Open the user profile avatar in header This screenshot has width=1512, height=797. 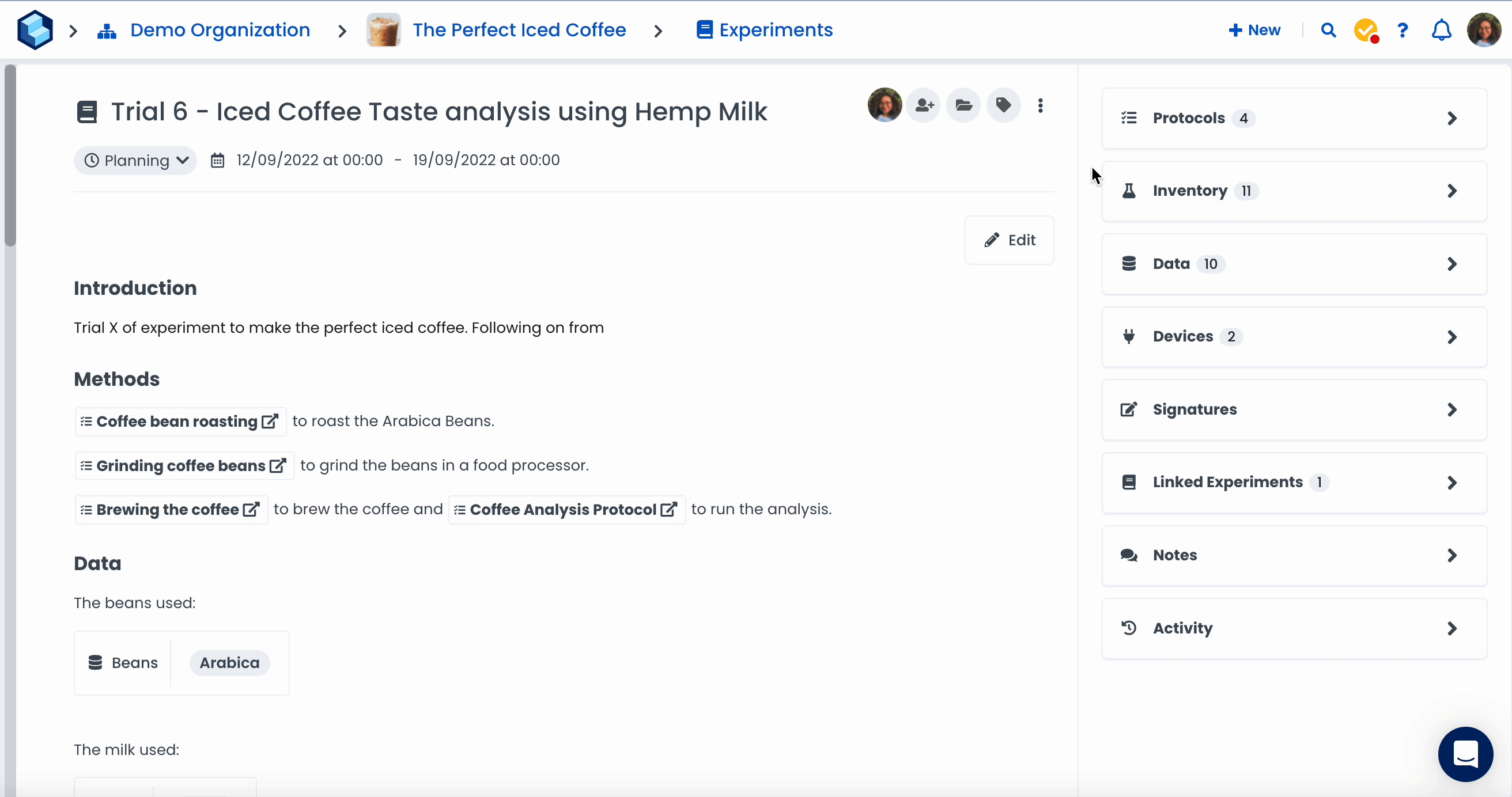1483,30
